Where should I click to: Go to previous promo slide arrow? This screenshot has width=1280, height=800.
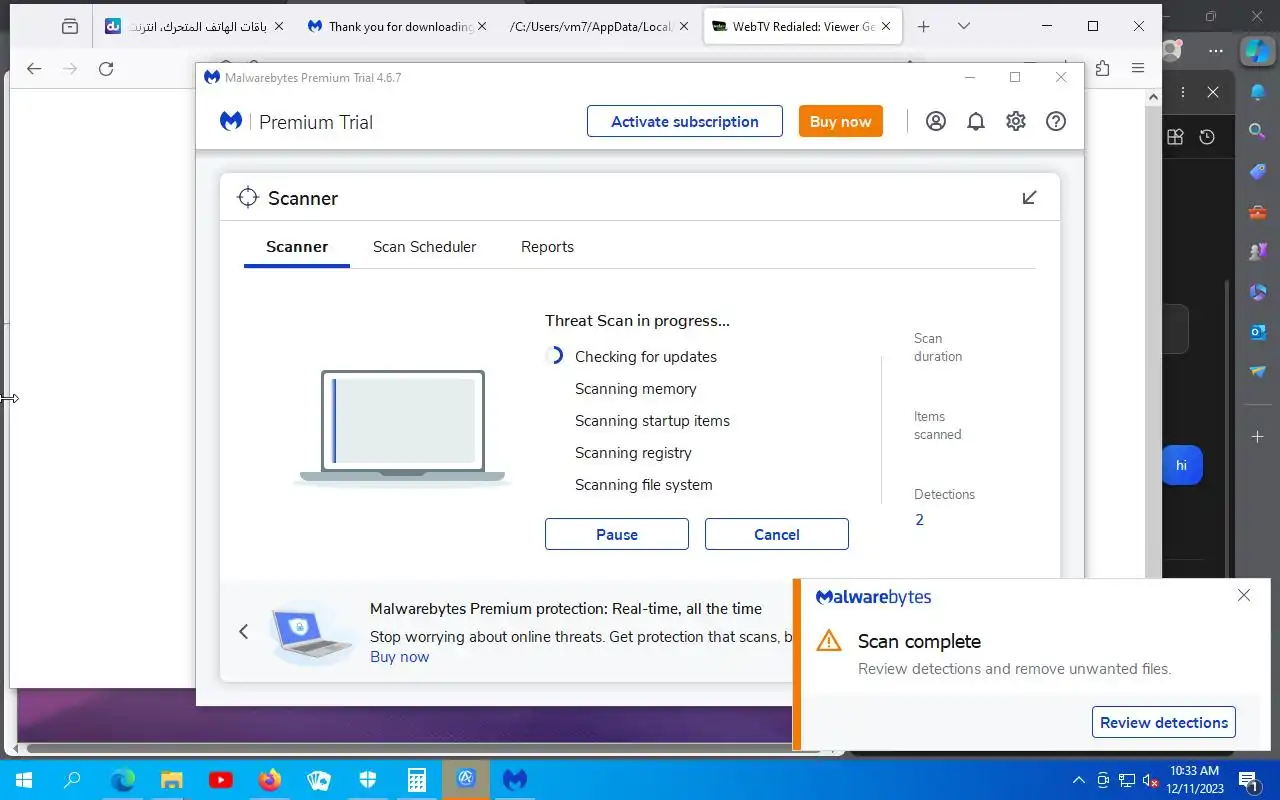[243, 631]
